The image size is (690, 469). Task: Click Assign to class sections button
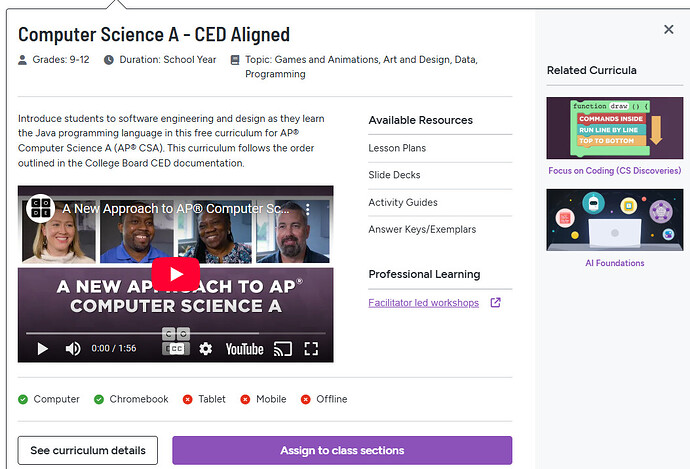pos(342,451)
